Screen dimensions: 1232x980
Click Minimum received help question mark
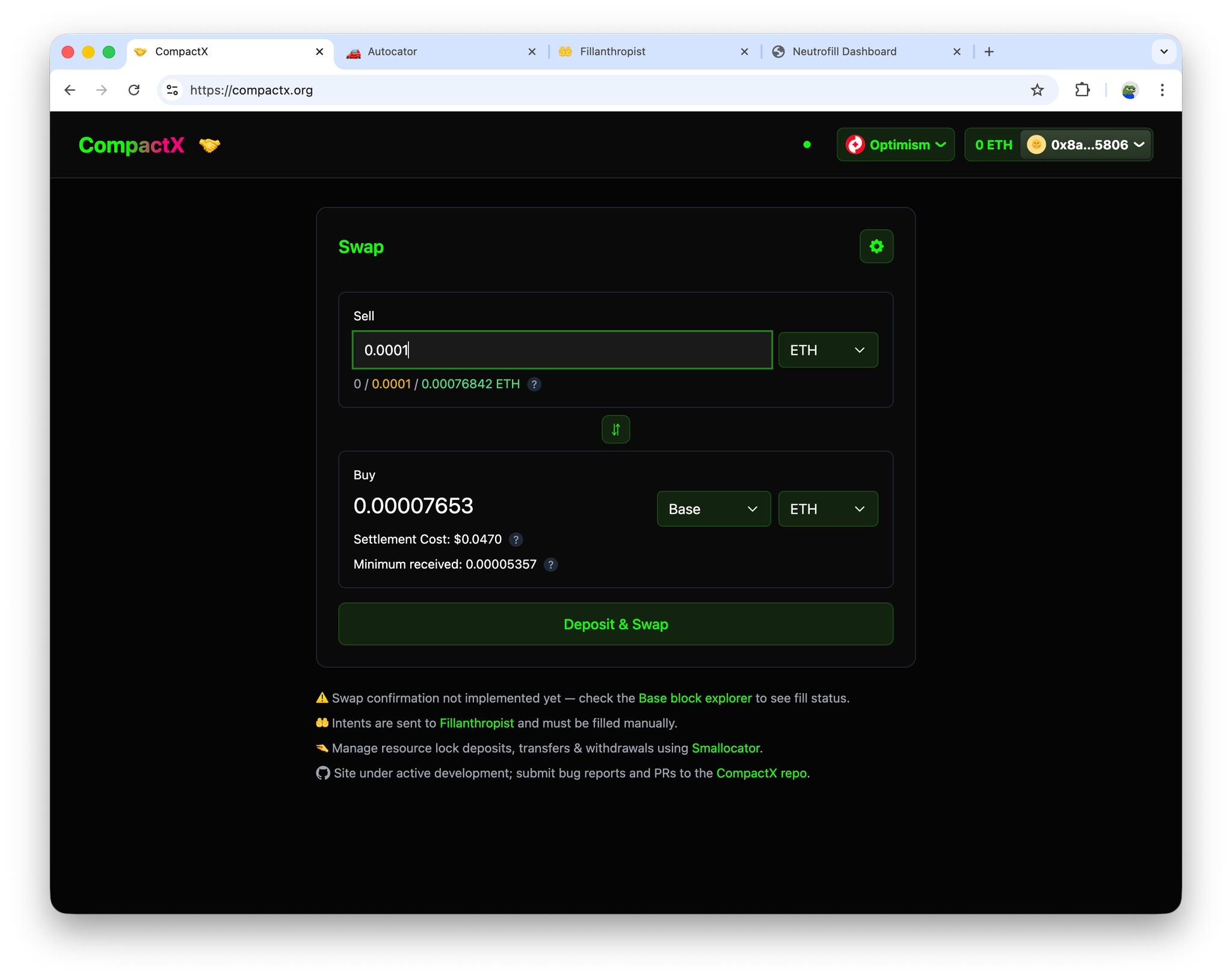(x=550, y=565)
